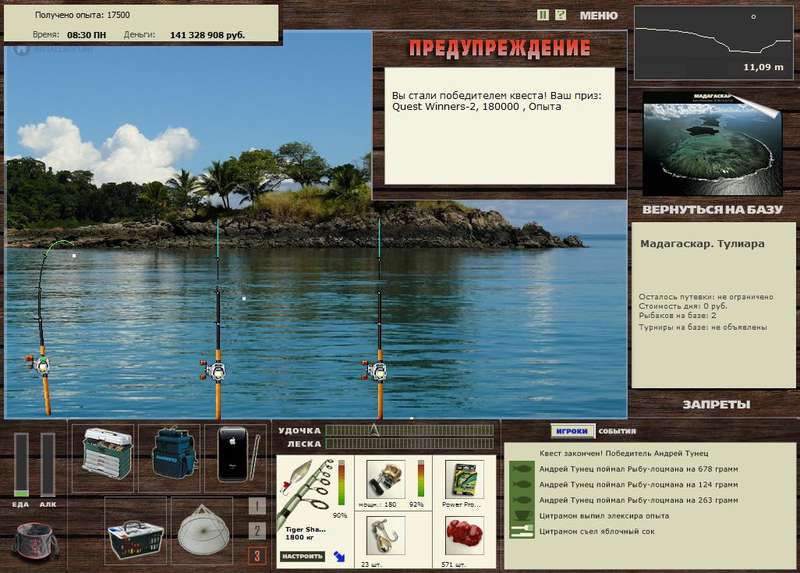Select the Power Pro line spool
Screen dimensions: 800x573
[x=464, y=480]
